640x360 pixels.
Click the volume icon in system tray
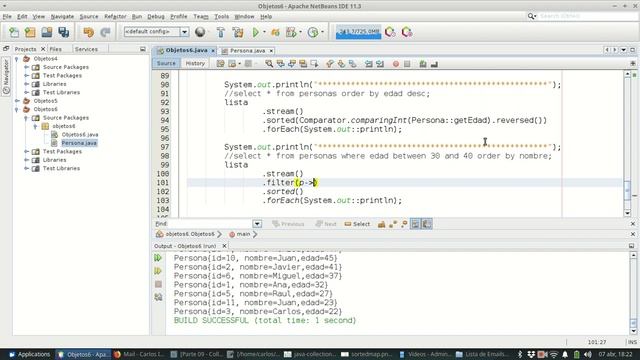(587, 354)
